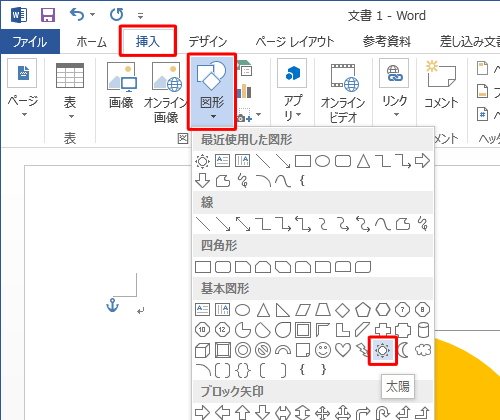The height and width of the screenshot is (420, 500).
Task: Select triangle shape in recently used
Action: coord(363,161)
